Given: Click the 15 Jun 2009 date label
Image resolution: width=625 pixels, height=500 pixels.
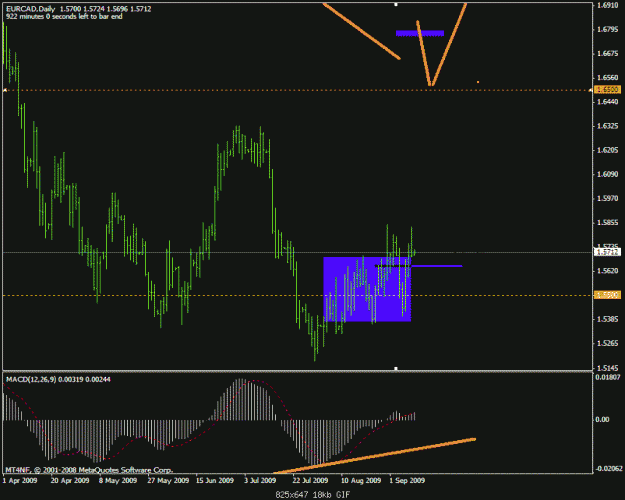Looking at the screenshot, I should pos(215,480).
